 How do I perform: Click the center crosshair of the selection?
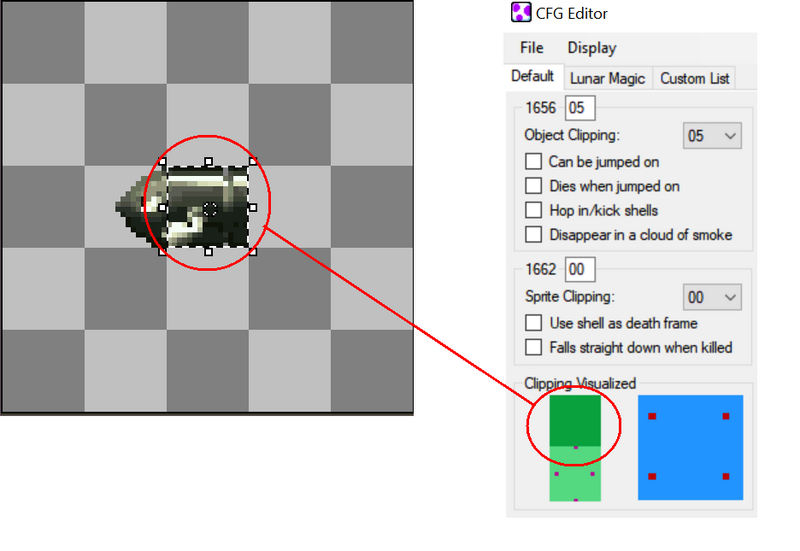pos(210,209)
